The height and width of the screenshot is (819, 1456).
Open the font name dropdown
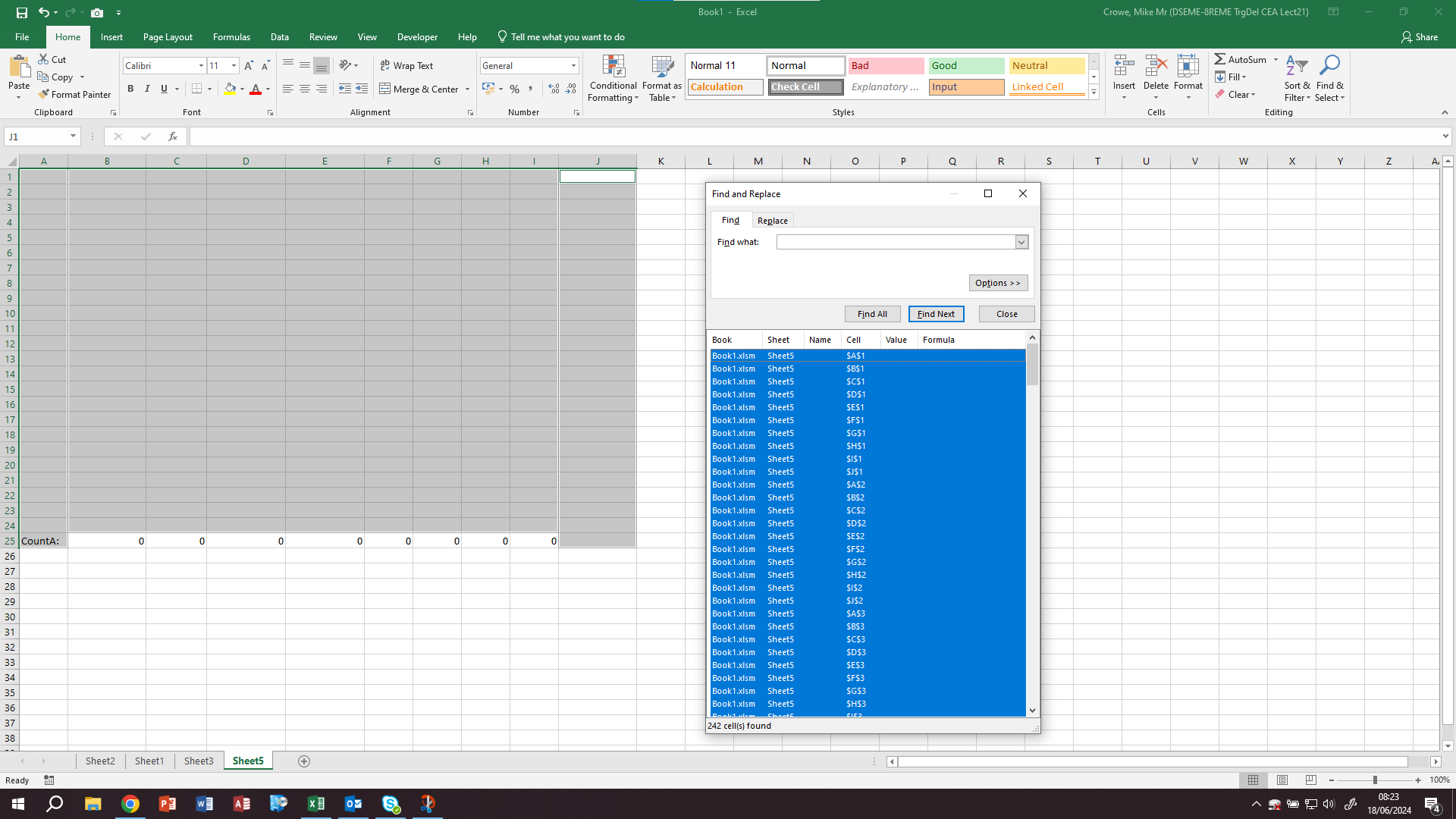click(x=201, y=65)
